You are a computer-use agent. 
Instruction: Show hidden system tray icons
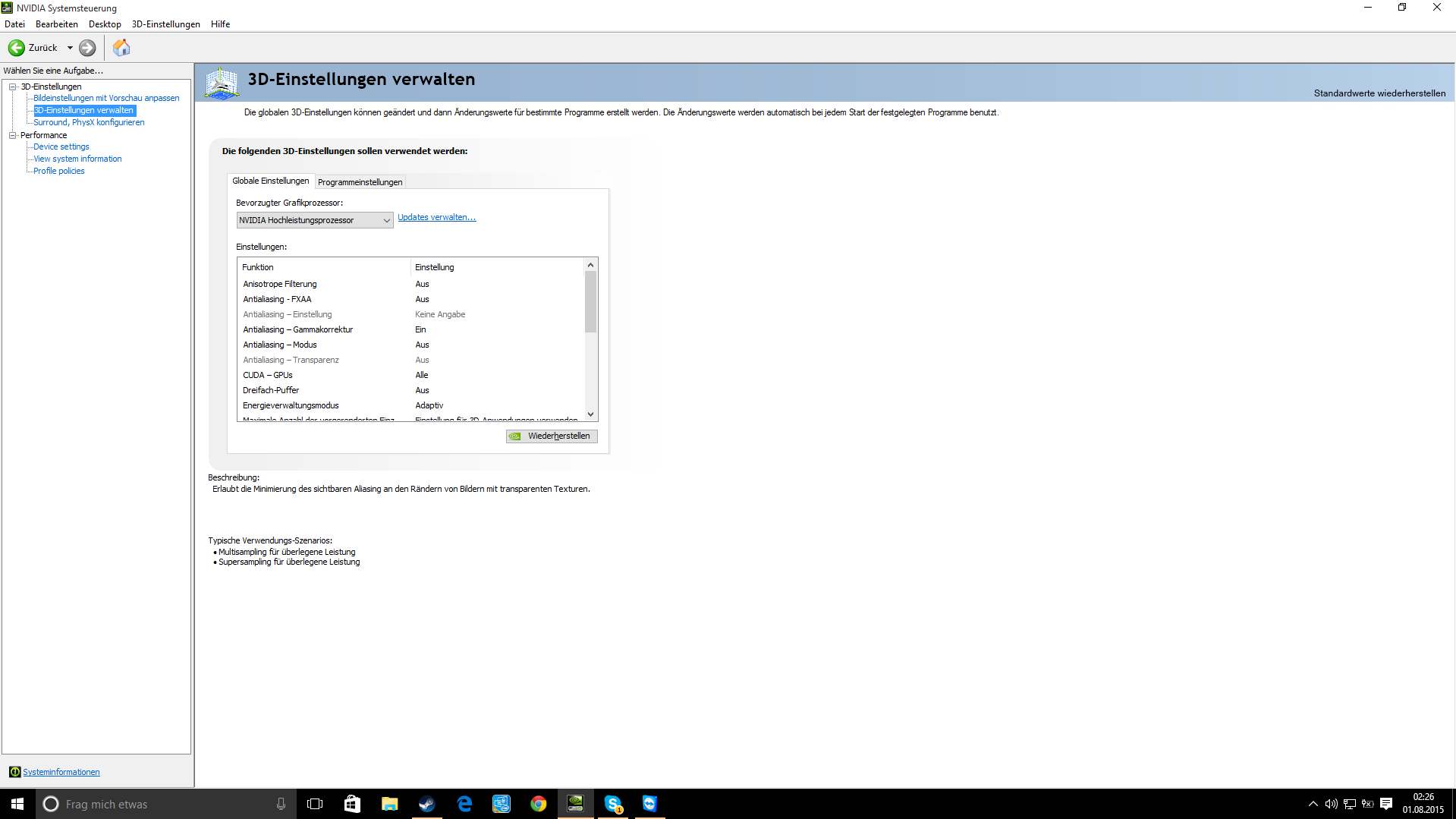1313,804
